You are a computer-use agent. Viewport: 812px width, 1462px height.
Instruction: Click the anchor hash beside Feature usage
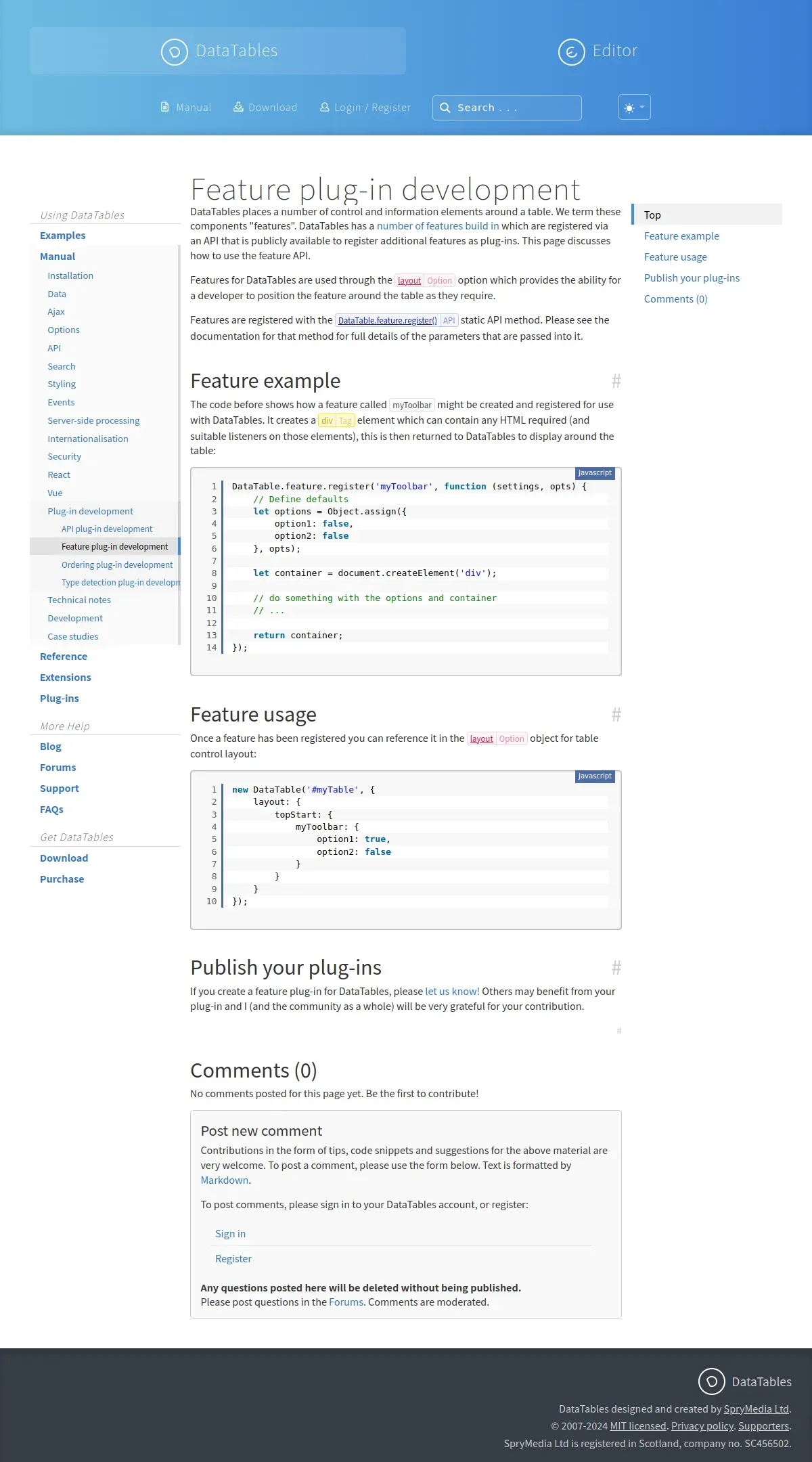[x=616, y=715]
